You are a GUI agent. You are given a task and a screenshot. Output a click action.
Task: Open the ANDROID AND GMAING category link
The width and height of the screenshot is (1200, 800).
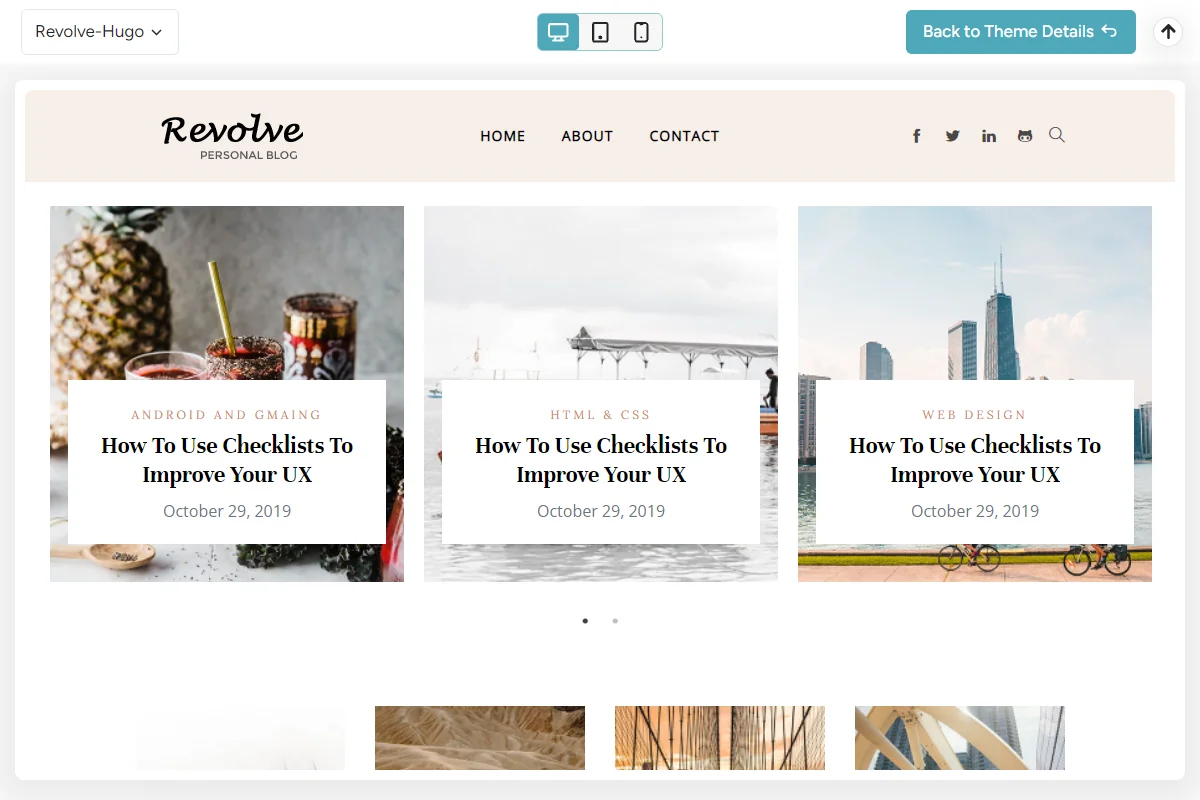[x=227, y=414]
